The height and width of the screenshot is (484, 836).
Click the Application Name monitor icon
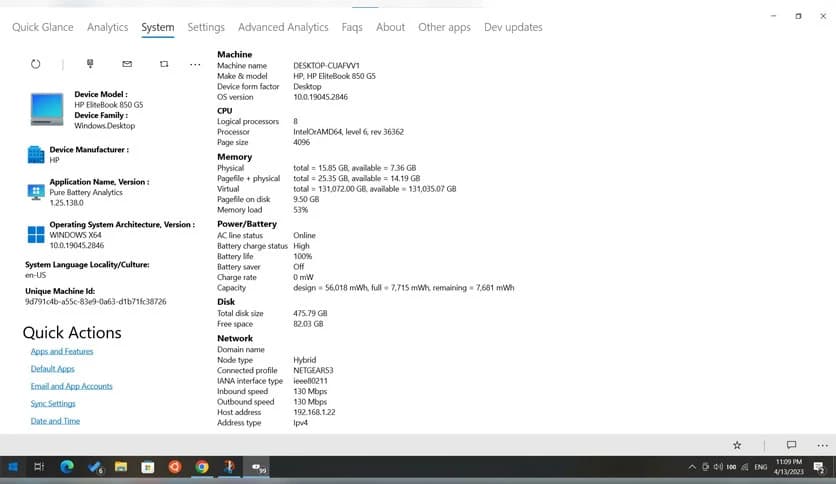36,192
